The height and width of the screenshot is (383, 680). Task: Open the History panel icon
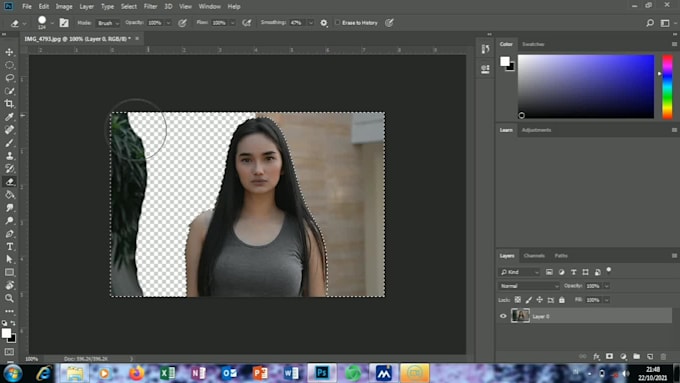point(485,49)
